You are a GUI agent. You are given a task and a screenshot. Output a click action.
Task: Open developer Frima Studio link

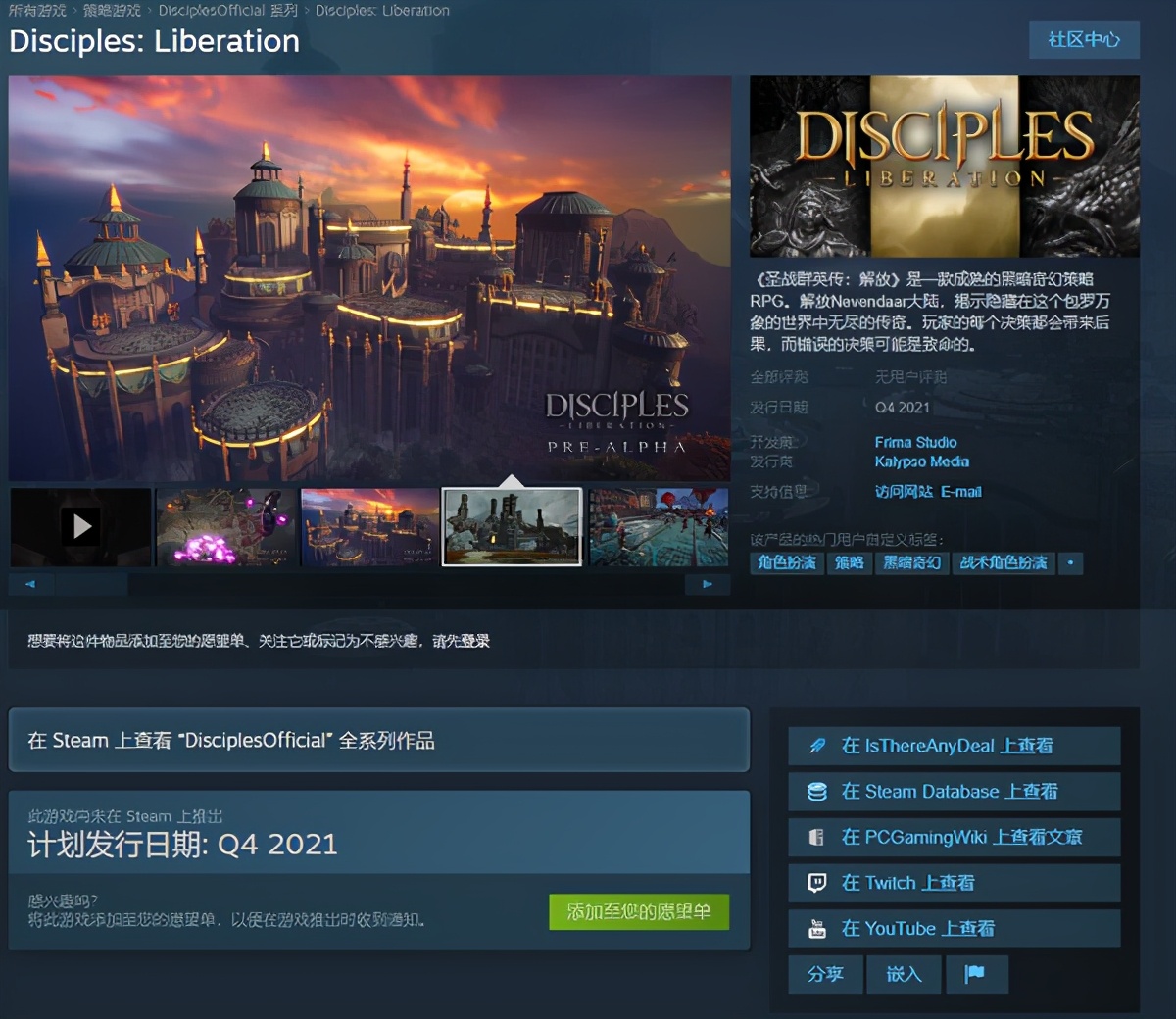point(915,442)
